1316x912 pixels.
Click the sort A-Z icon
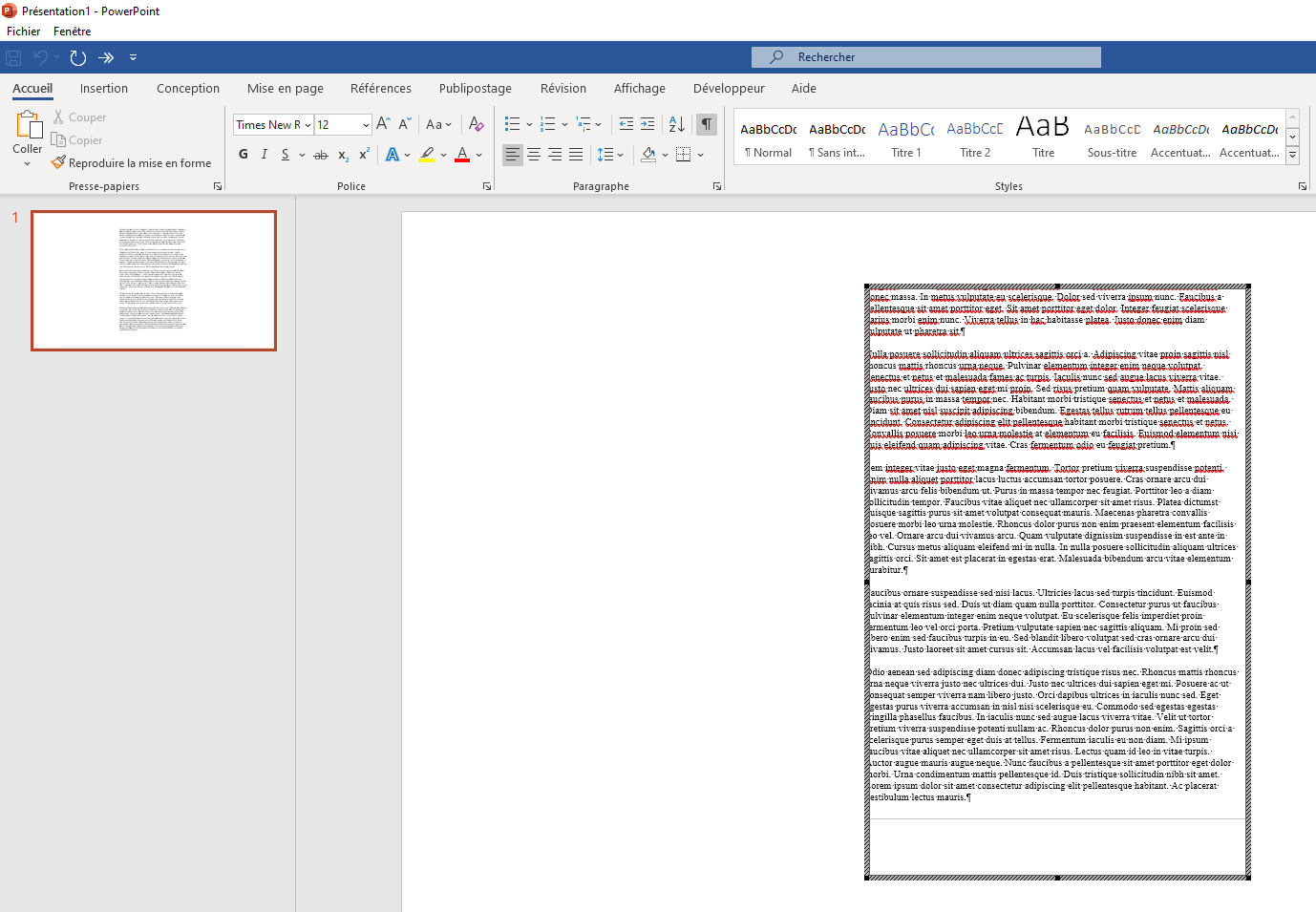[x=676, y=124]
